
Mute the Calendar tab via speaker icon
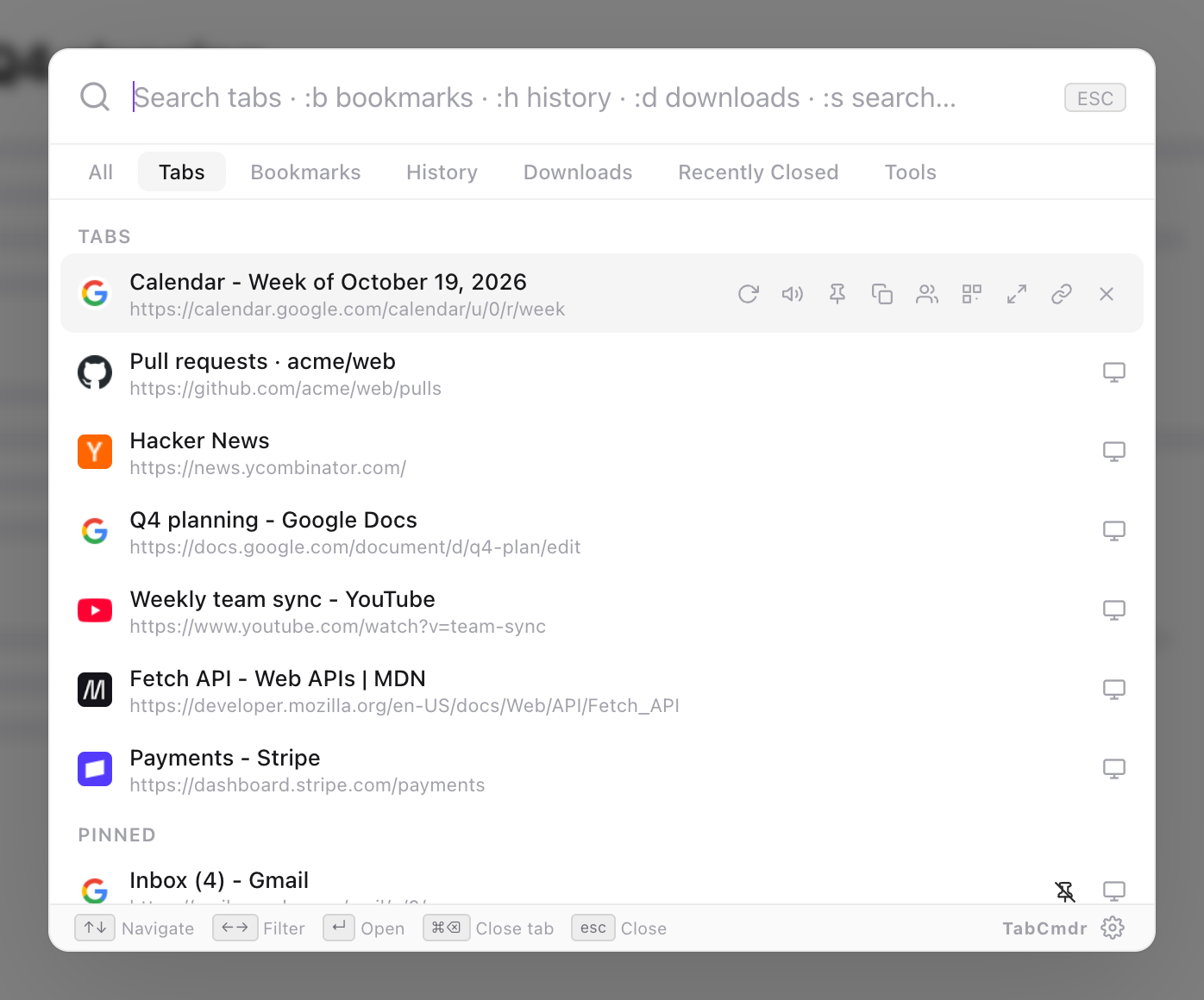[793, 294]
